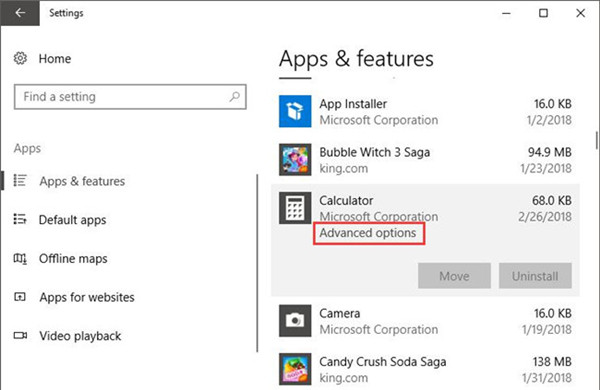Click the Video playback camera icon

pyautogui.click(x=20, y=336)
